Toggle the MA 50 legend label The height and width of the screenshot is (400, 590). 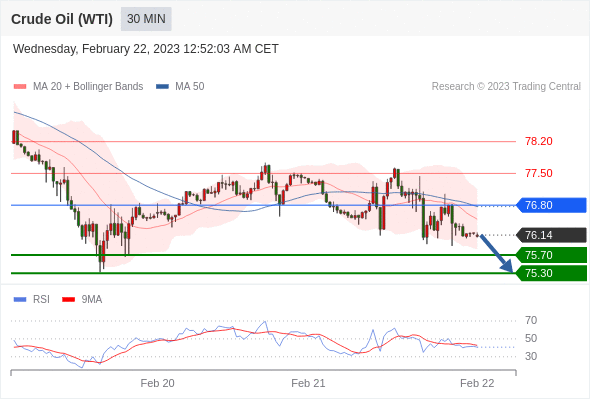[190, 87]
